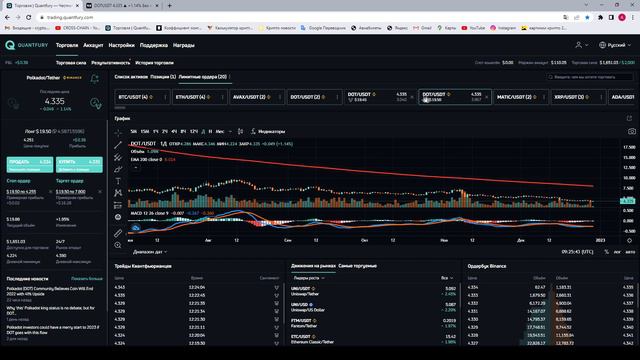Image resolution: width=640 pixels, height=360 pixels.
Task: Click the asset search input field
Action: tap(590, 77)
